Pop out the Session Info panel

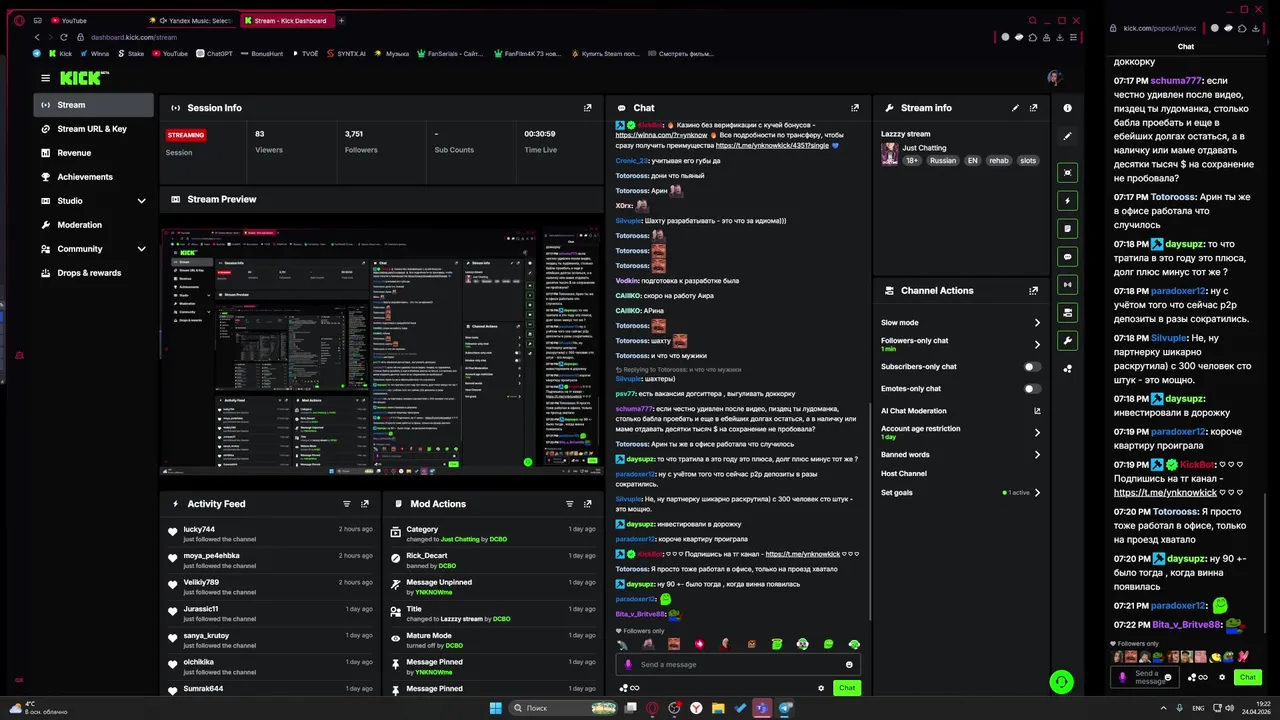(587, 108)
